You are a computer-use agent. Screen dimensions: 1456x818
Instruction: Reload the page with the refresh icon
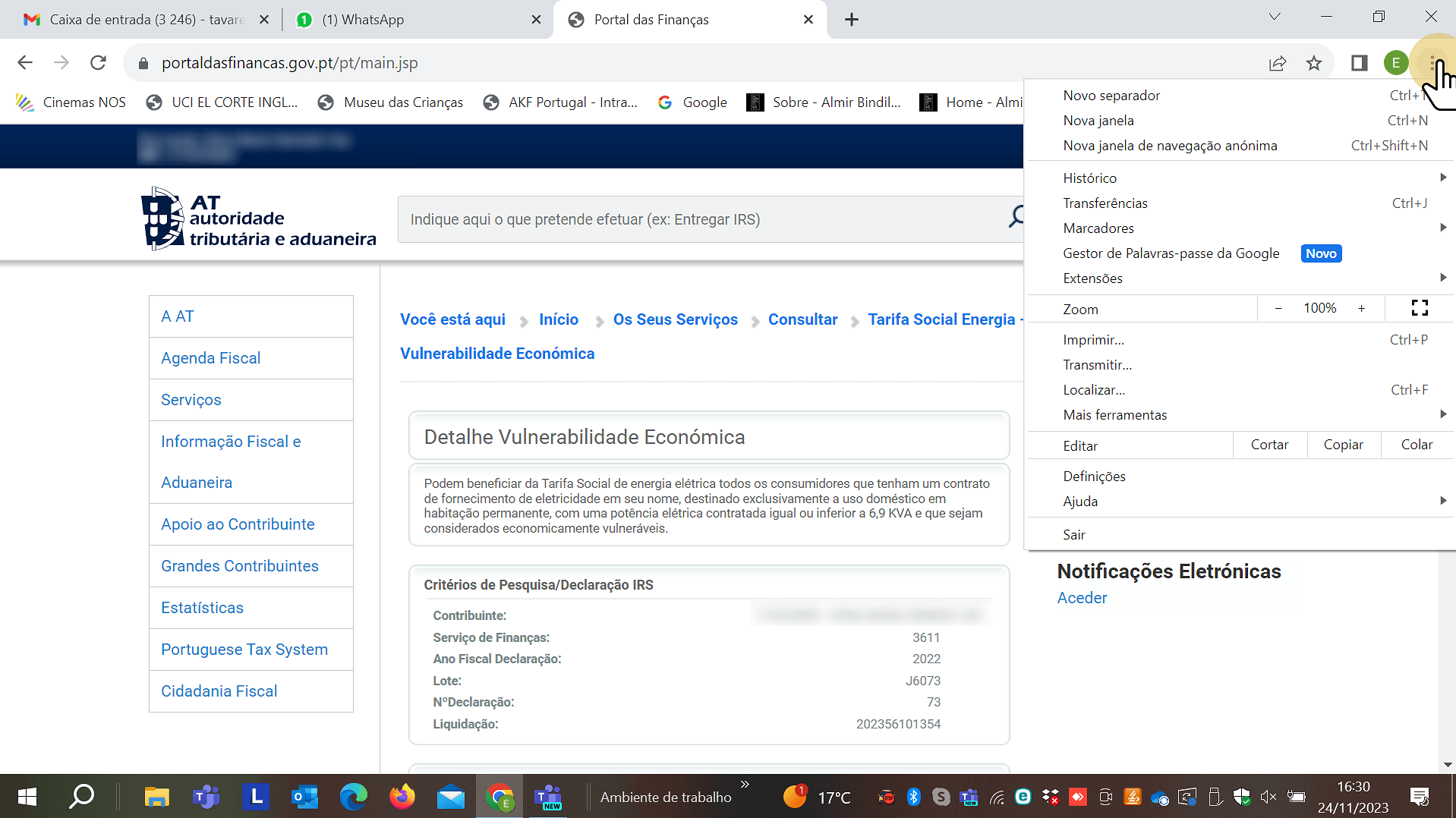(x=98, y=63)
